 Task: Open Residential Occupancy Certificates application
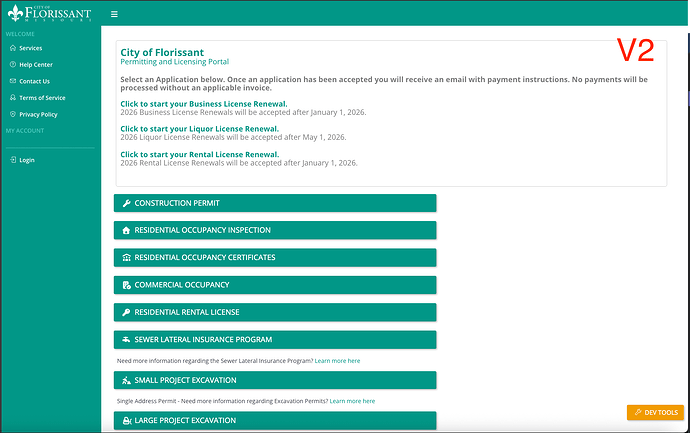point(275,257)
